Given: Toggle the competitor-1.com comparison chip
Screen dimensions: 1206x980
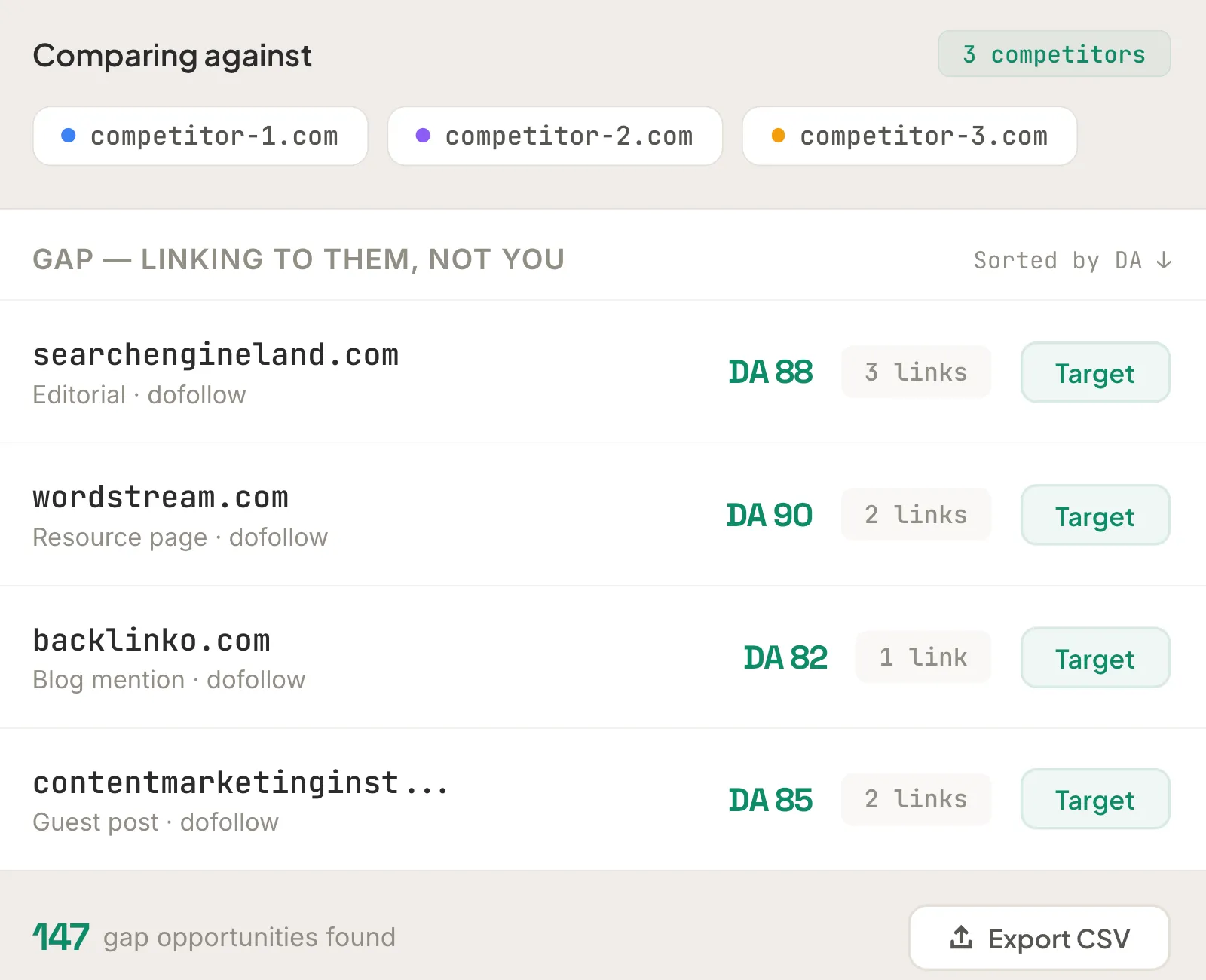Looking at the screenshot, I should point(200,136).
